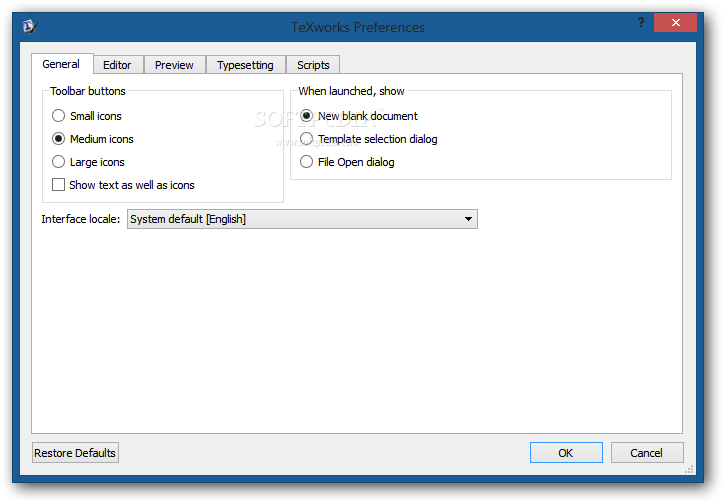The image size is (724, 503).
Task: Choose Template selection dialog option
Action: pos(368,139)
